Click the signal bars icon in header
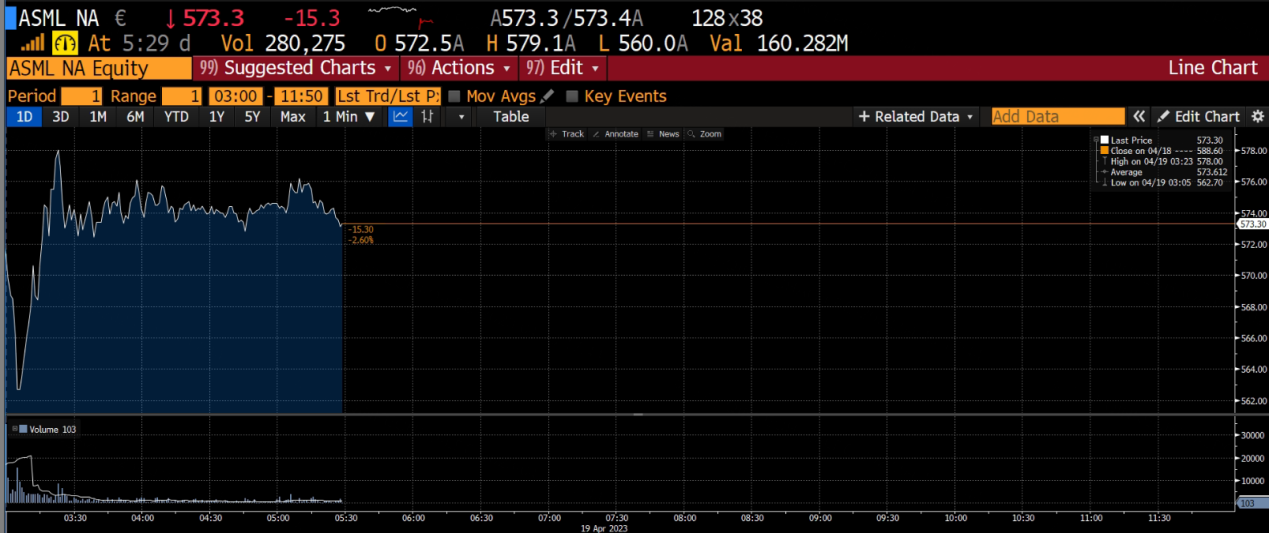Image resolution: width=1269 pixels, height=533 pixels. (x=33, y=43)
